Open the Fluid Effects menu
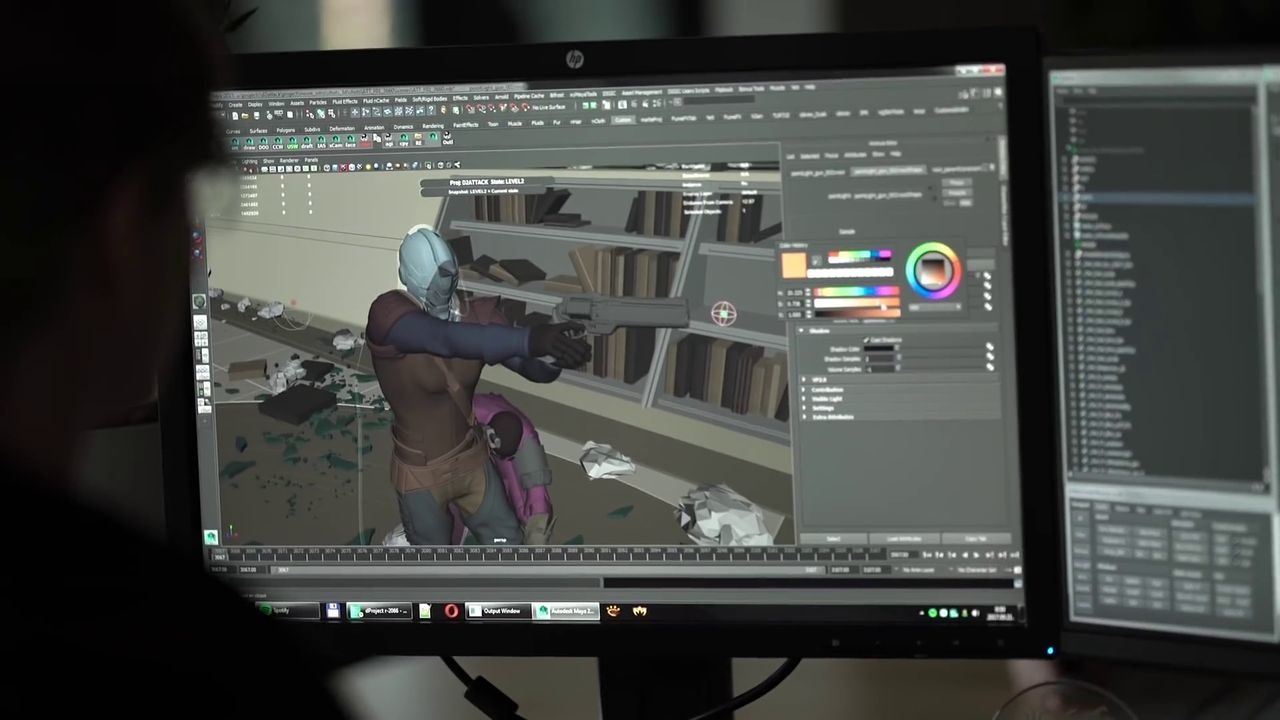This screenshot has height=720, width=1280. 345,102
